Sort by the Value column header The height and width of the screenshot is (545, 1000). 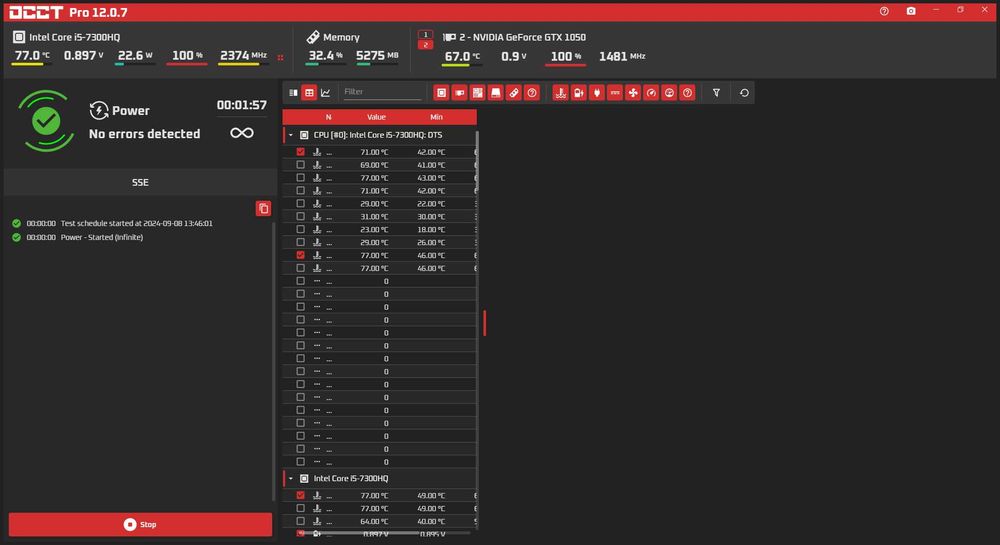point(376,117)
